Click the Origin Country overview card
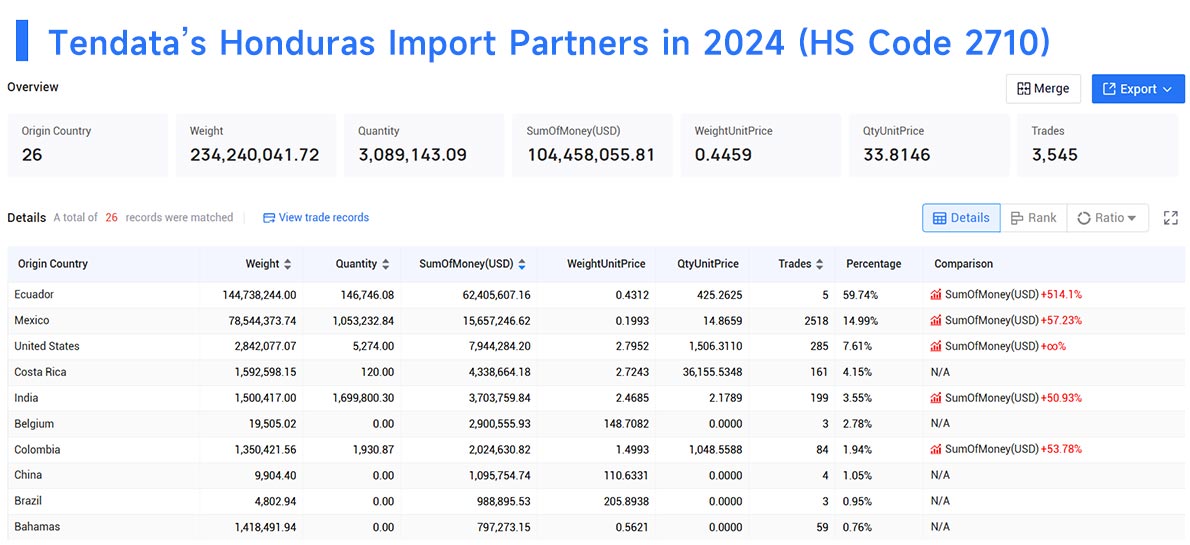1190x545 pixels. click(x=88, y=145)
